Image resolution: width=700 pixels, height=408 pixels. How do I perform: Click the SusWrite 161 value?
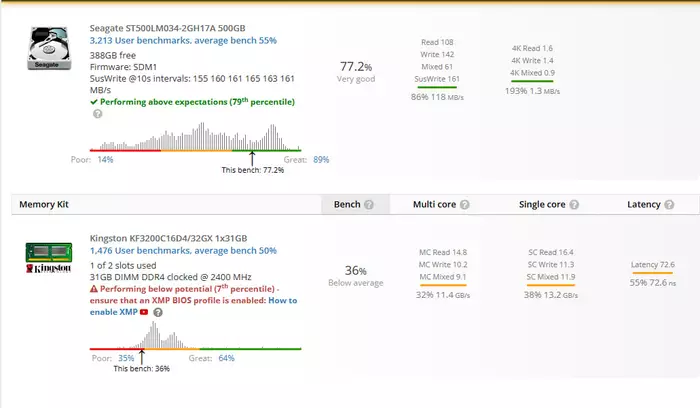(437, 79)
